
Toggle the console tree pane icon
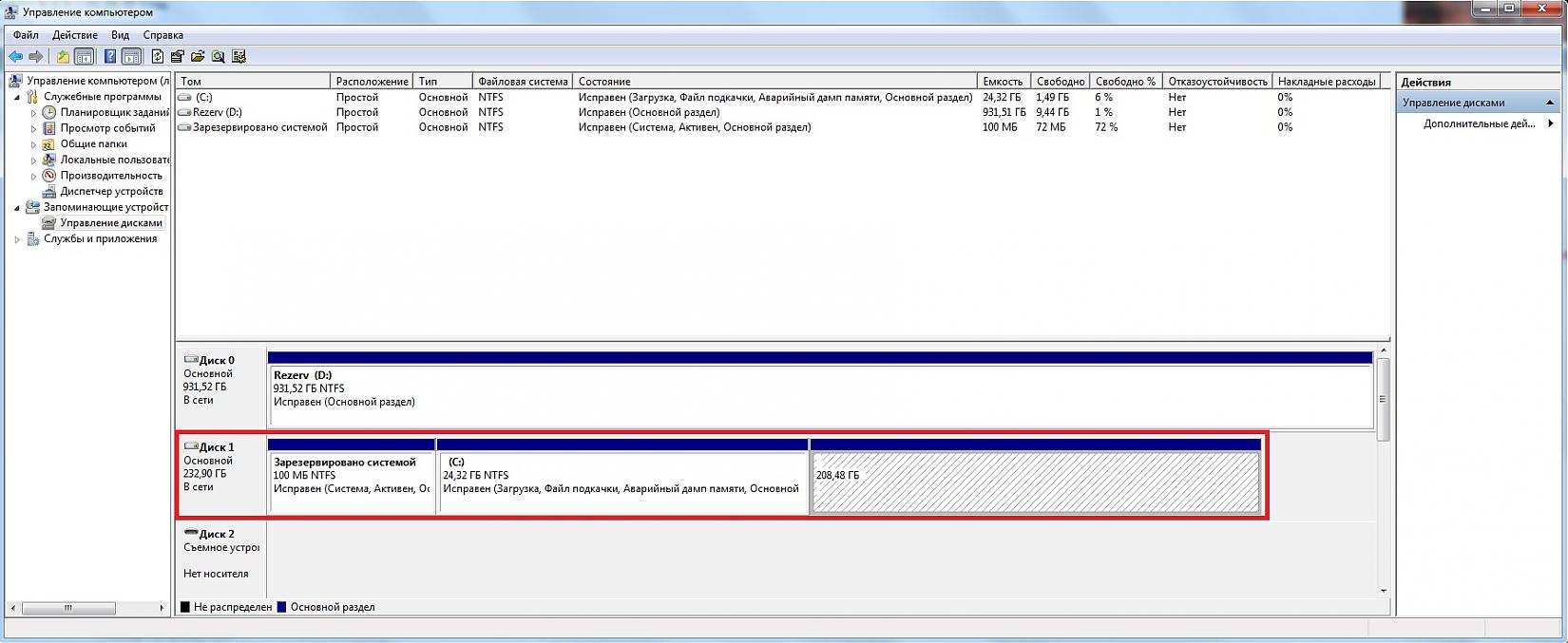(x=84, y=57)
